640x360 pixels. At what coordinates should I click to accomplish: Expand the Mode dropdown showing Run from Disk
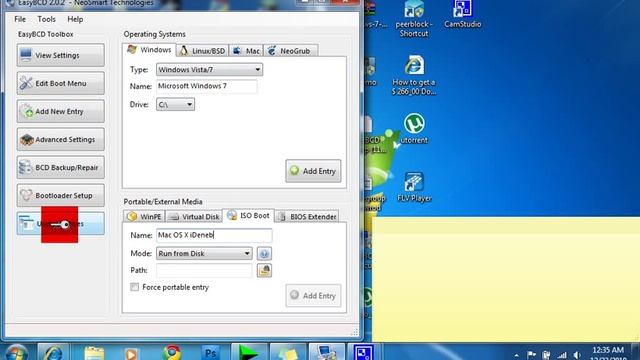point(204,253)
